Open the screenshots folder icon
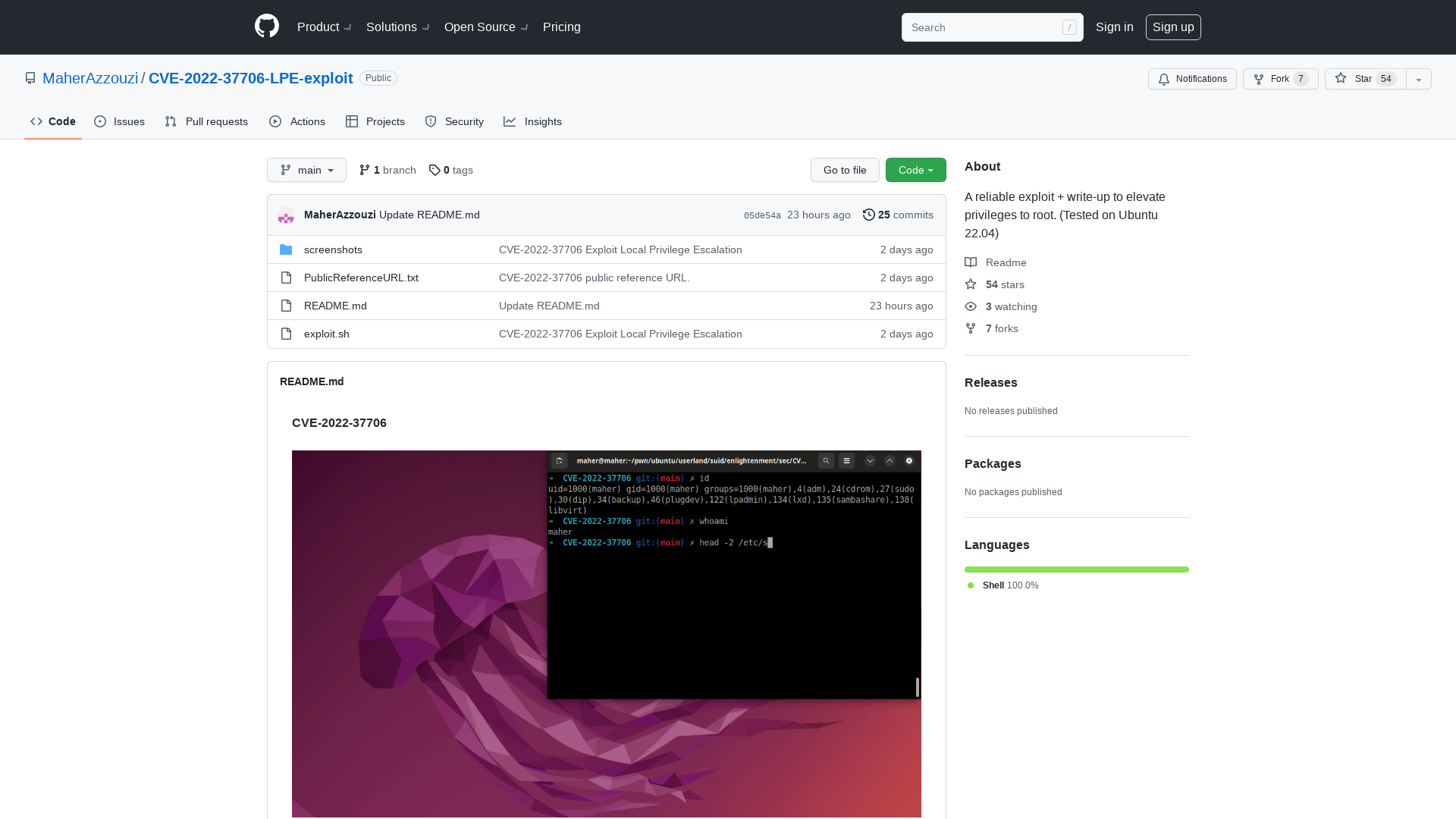Image resolution: width=1456 pixels, height=819 pixels. pos(287,249)
